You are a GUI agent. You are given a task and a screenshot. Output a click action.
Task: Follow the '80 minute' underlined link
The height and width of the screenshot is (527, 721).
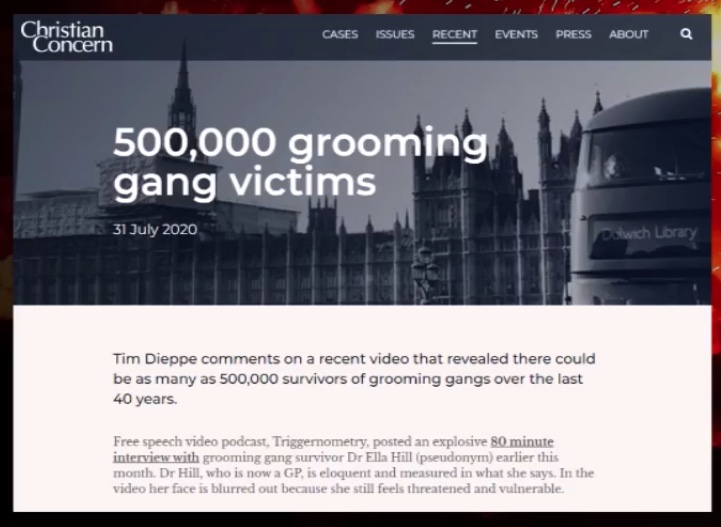[x=522, y=441]
